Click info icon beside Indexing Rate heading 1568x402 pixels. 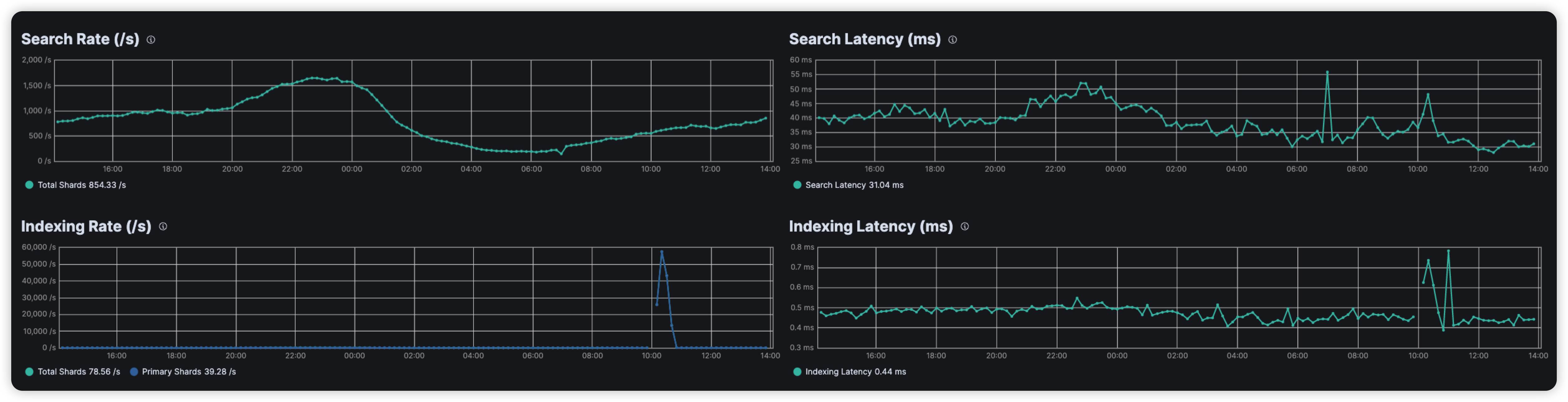click(163, 227)
